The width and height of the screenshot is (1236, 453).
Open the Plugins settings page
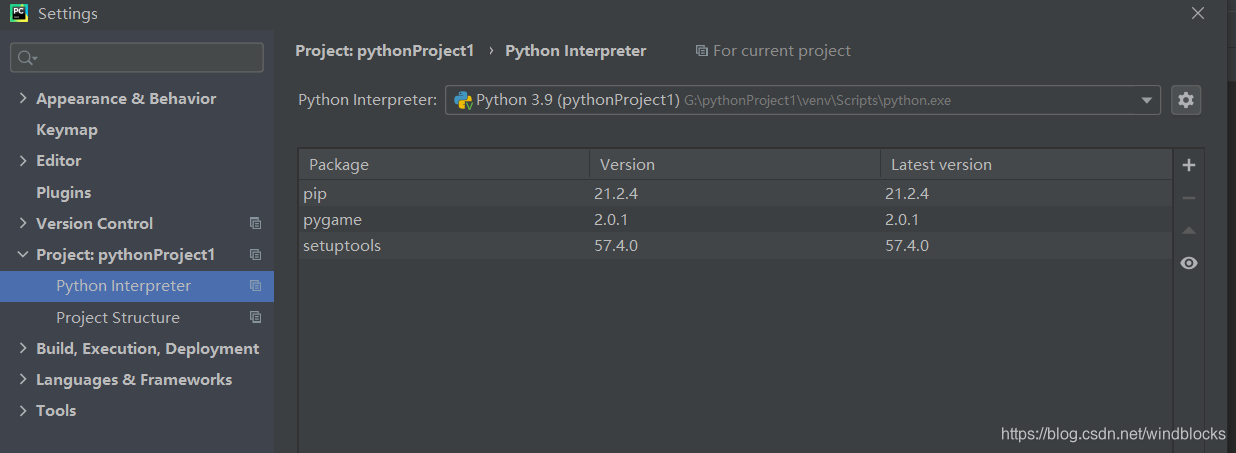63,192
